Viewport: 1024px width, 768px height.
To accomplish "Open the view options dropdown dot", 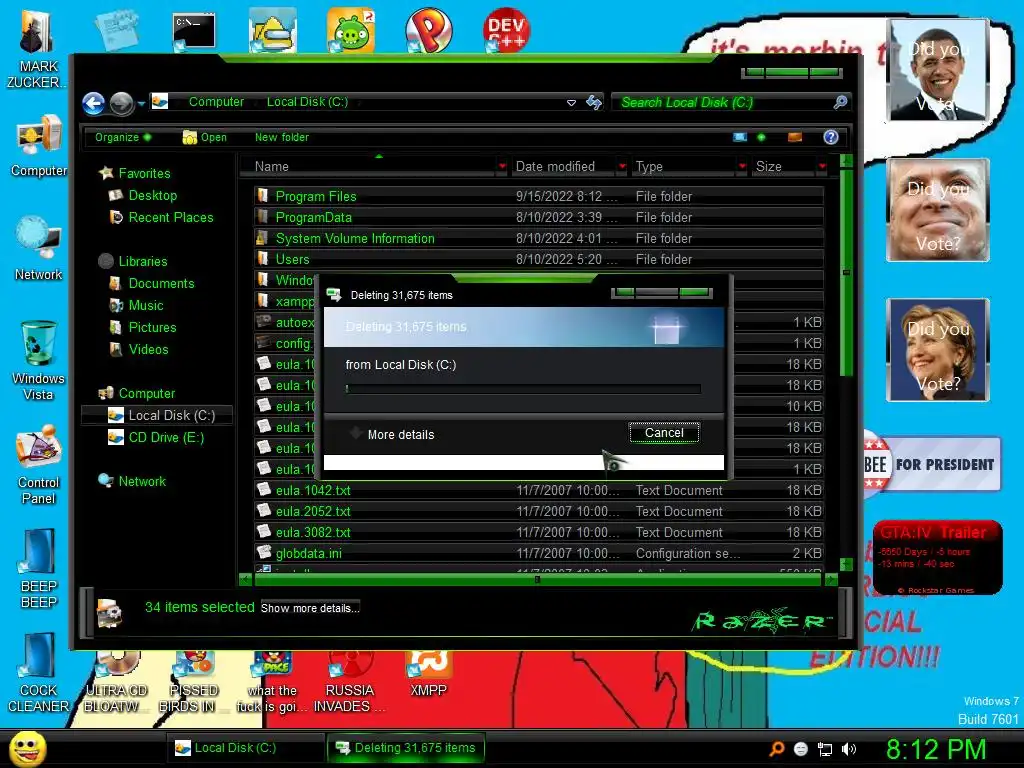I will tap(761, 137).
